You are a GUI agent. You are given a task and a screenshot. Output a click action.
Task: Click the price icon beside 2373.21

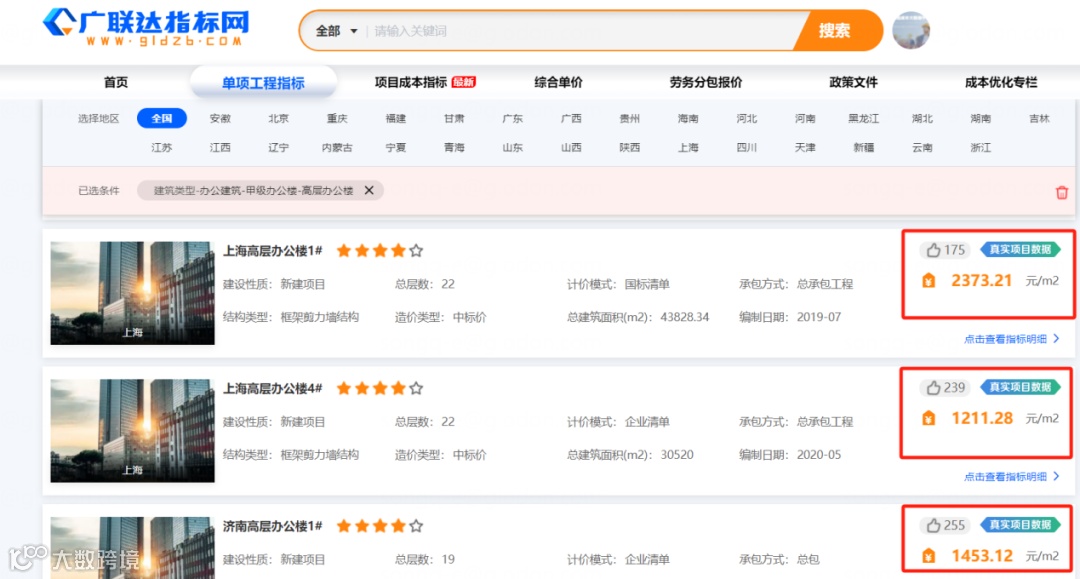tap(928, 280)
